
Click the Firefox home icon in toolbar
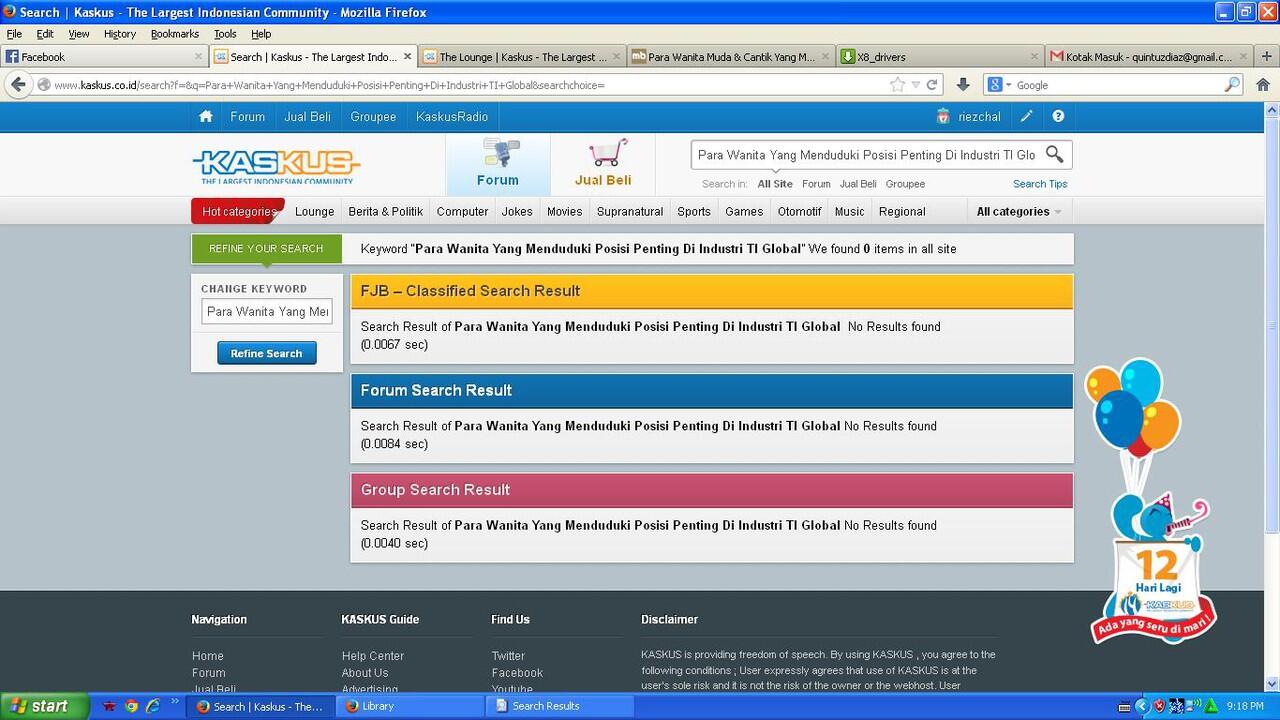point(1263,85)
